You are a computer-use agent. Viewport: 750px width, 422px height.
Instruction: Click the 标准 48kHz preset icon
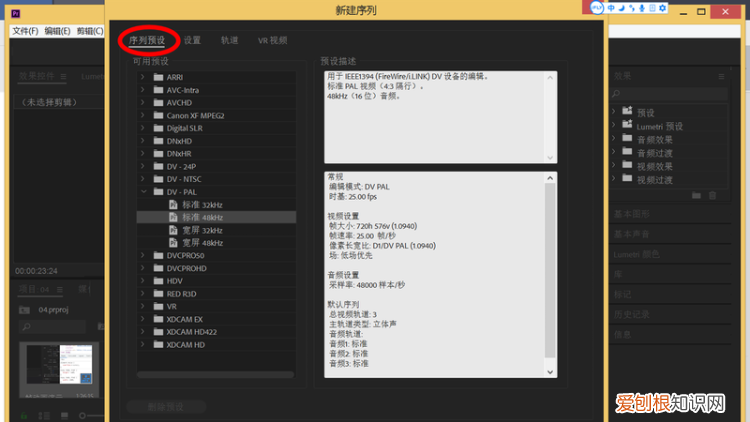click(x=173, y=217)
